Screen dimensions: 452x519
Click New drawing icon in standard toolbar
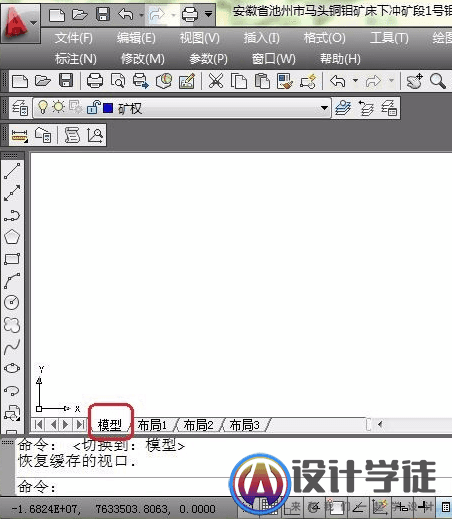pyautogui.click(x=20, y=81)
